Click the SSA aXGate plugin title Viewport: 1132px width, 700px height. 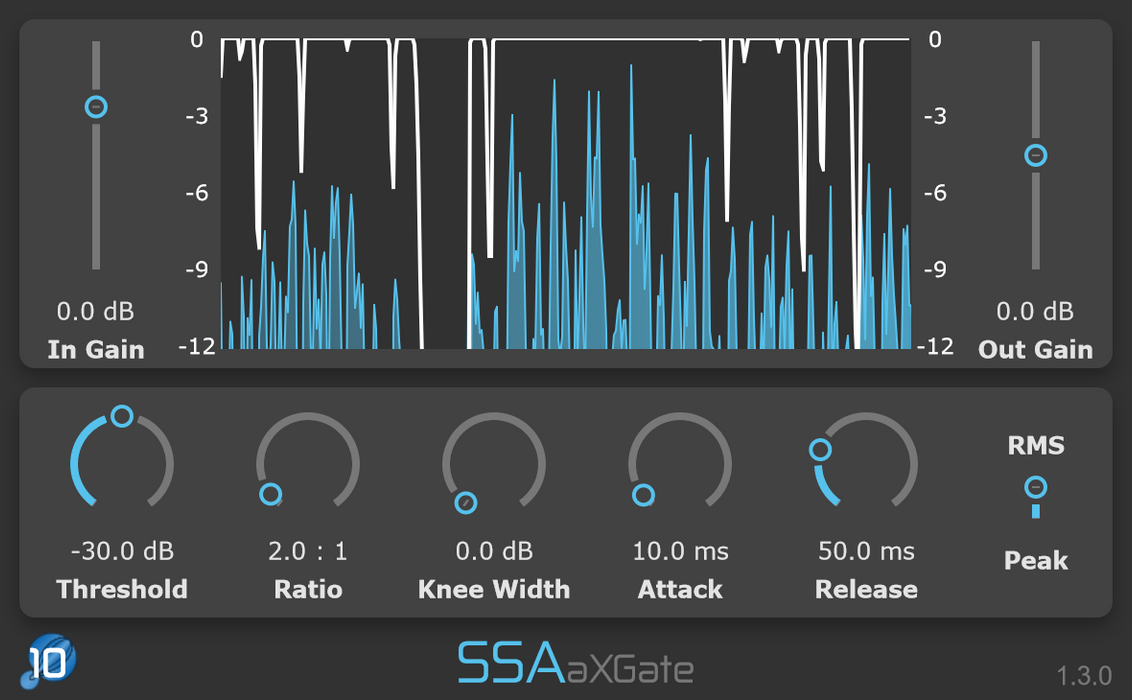tap(575, 663)
